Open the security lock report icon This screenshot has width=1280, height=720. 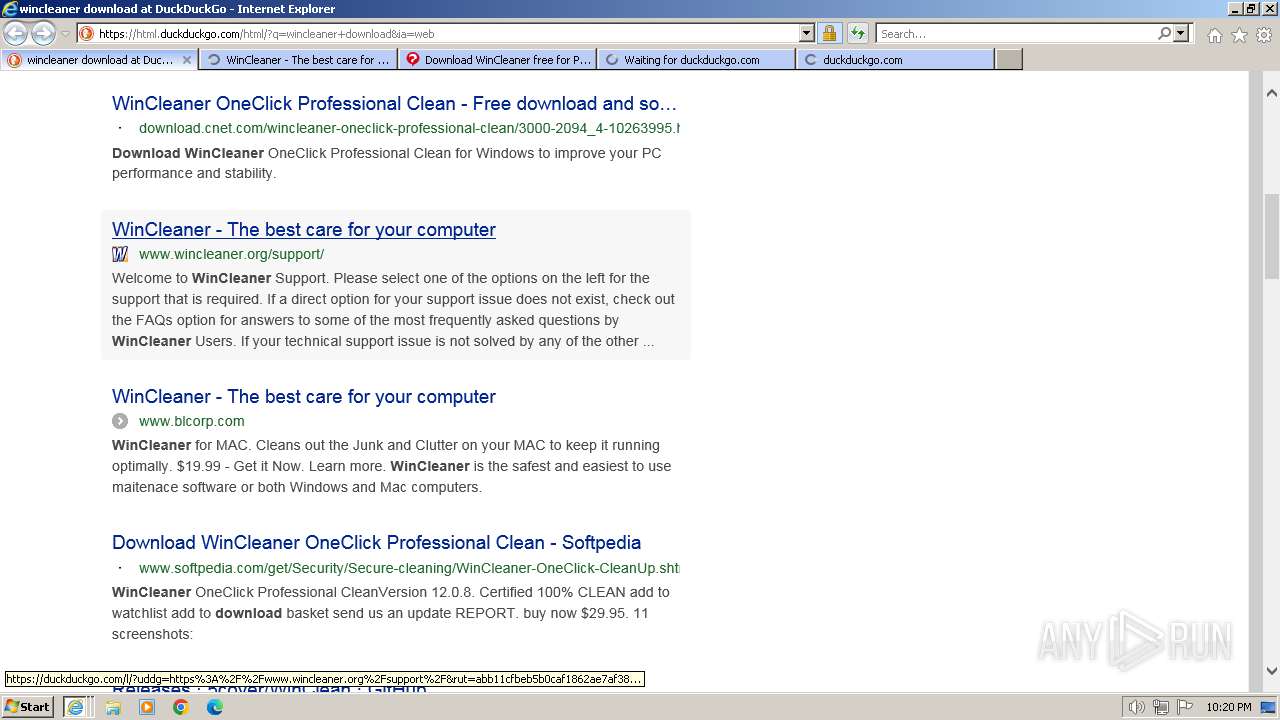point(829,34)
